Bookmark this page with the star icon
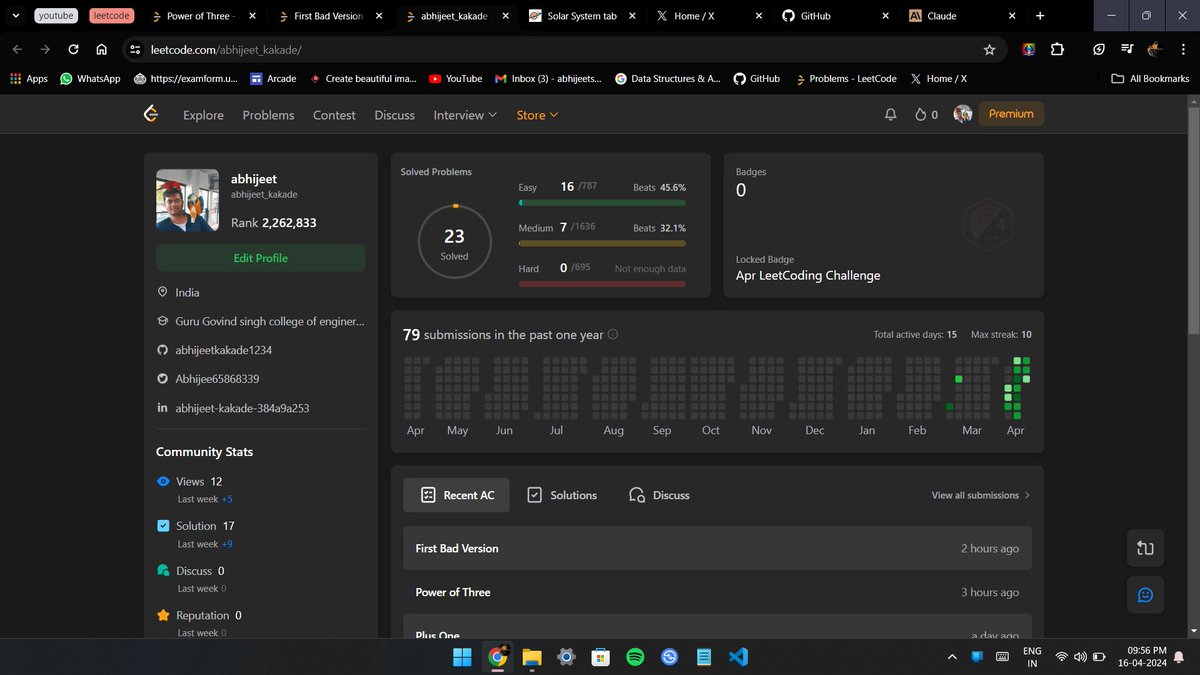This screenshot has height=675, width=1200. click(x=989, y=49)
